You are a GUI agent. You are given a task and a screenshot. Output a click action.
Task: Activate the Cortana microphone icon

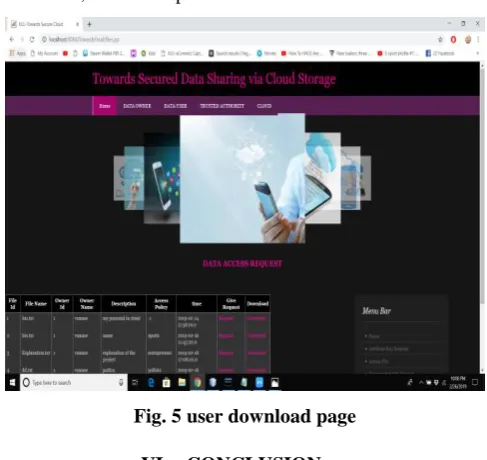[121, 382]
